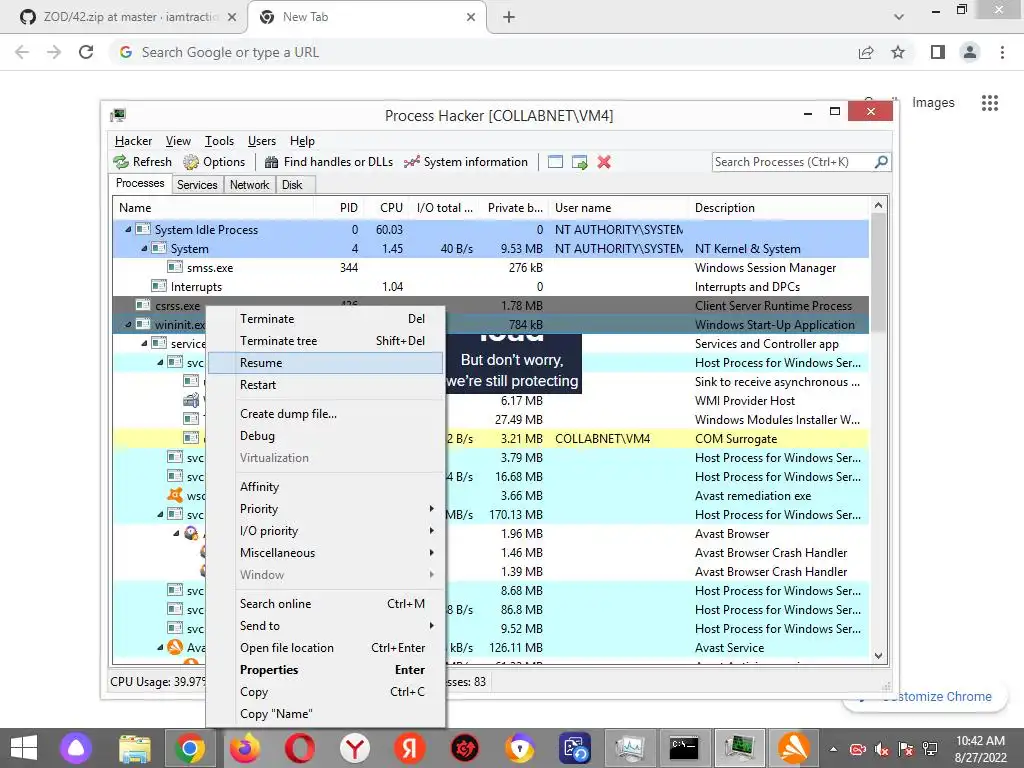1024x768 pixels.
Task: Select Search online in context menu
Action: [x=325, y=603]
